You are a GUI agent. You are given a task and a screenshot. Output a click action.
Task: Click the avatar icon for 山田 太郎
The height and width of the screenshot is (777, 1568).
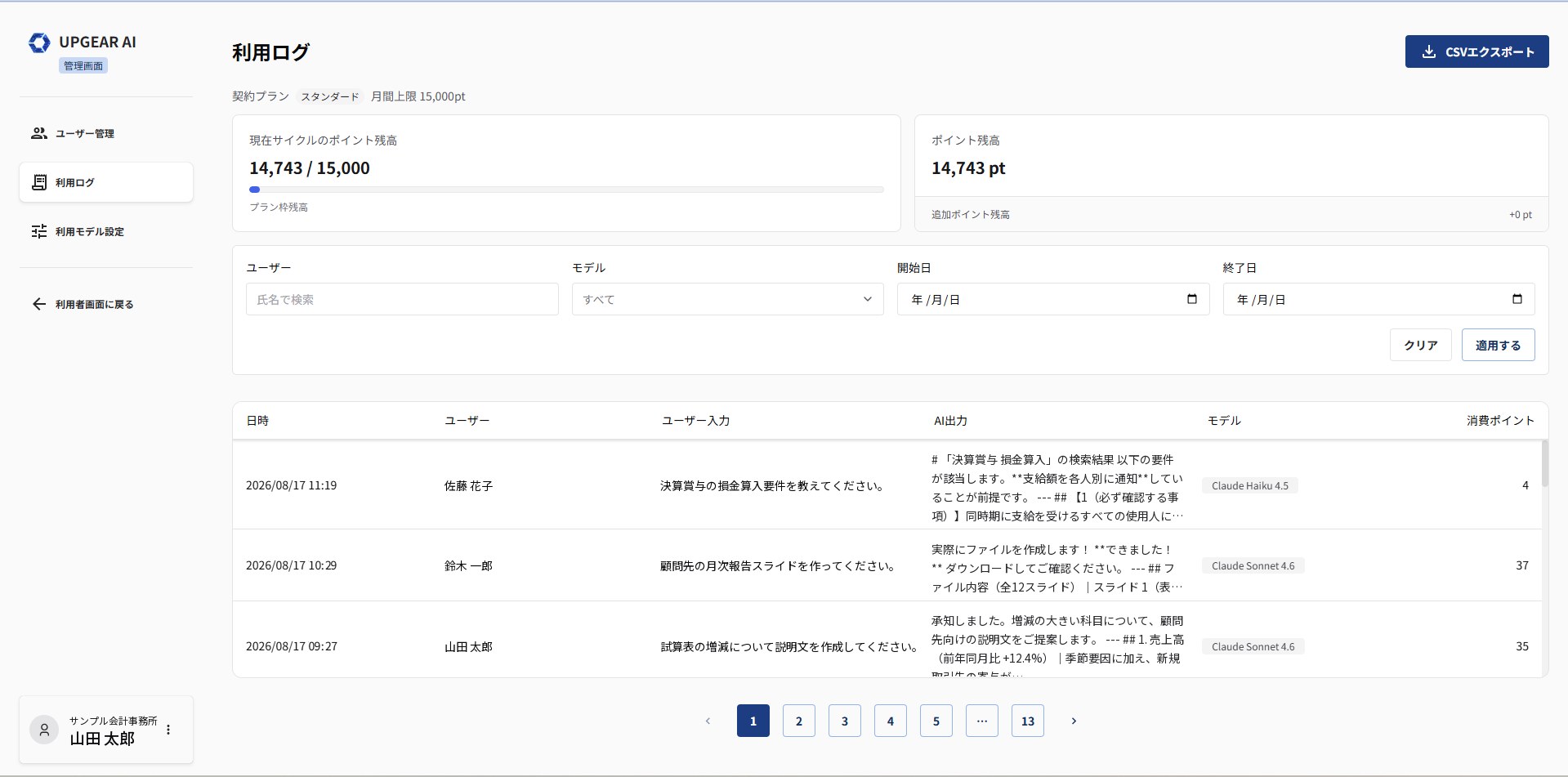tap(44, 729)
